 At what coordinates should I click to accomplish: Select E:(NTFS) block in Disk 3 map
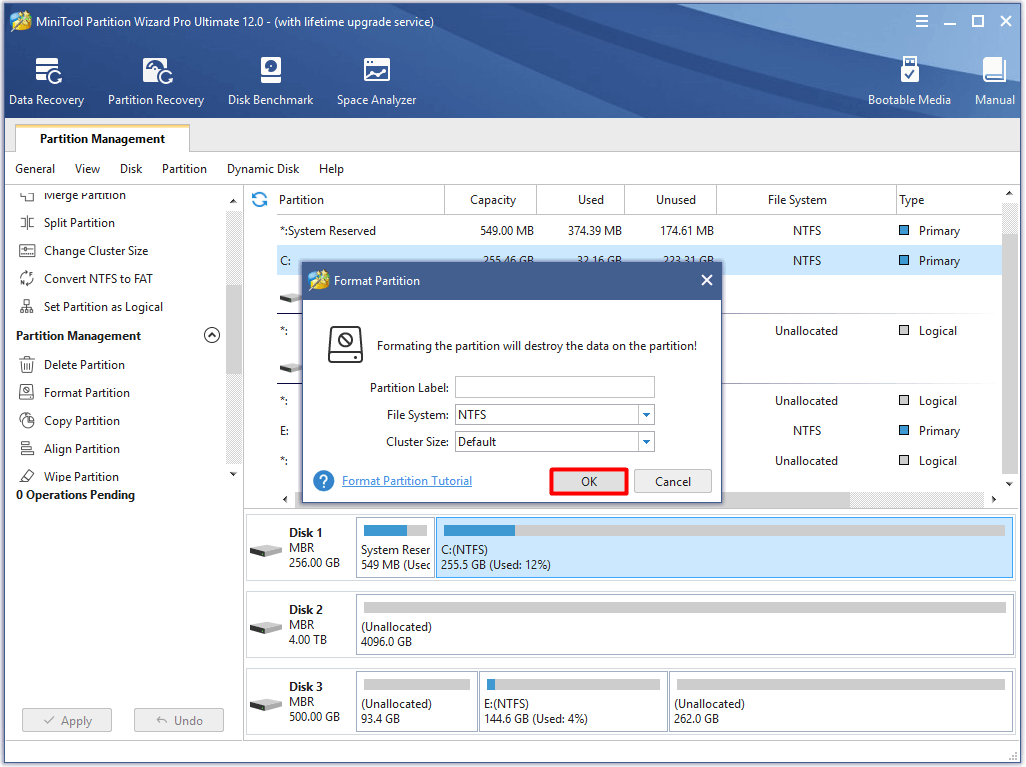coord(573,702)
